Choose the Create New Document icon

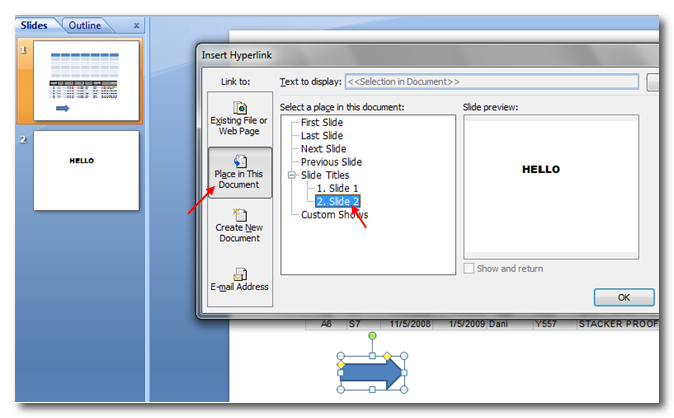point(239,216)
